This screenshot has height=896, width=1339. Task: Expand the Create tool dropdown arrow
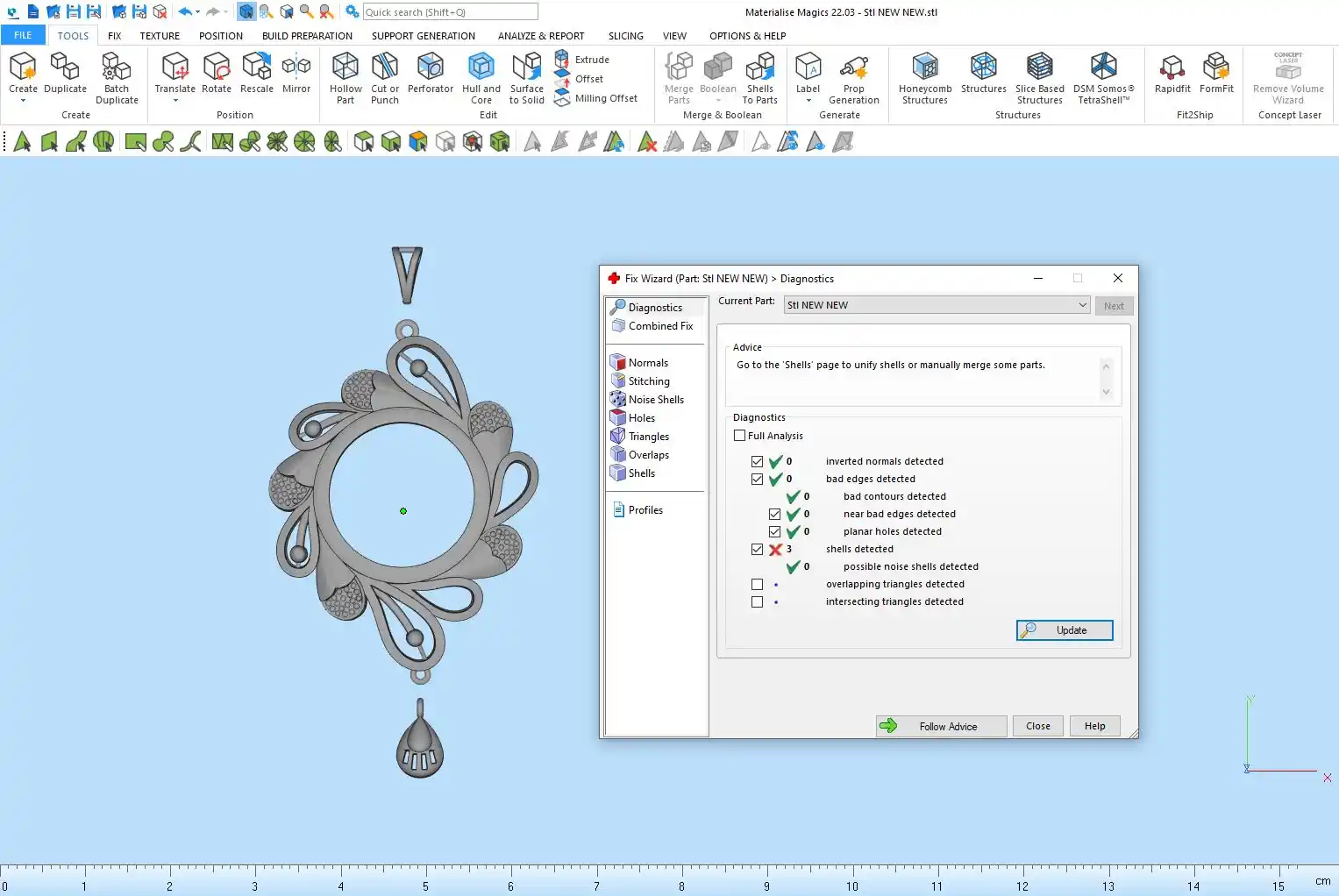coord(23,101)
